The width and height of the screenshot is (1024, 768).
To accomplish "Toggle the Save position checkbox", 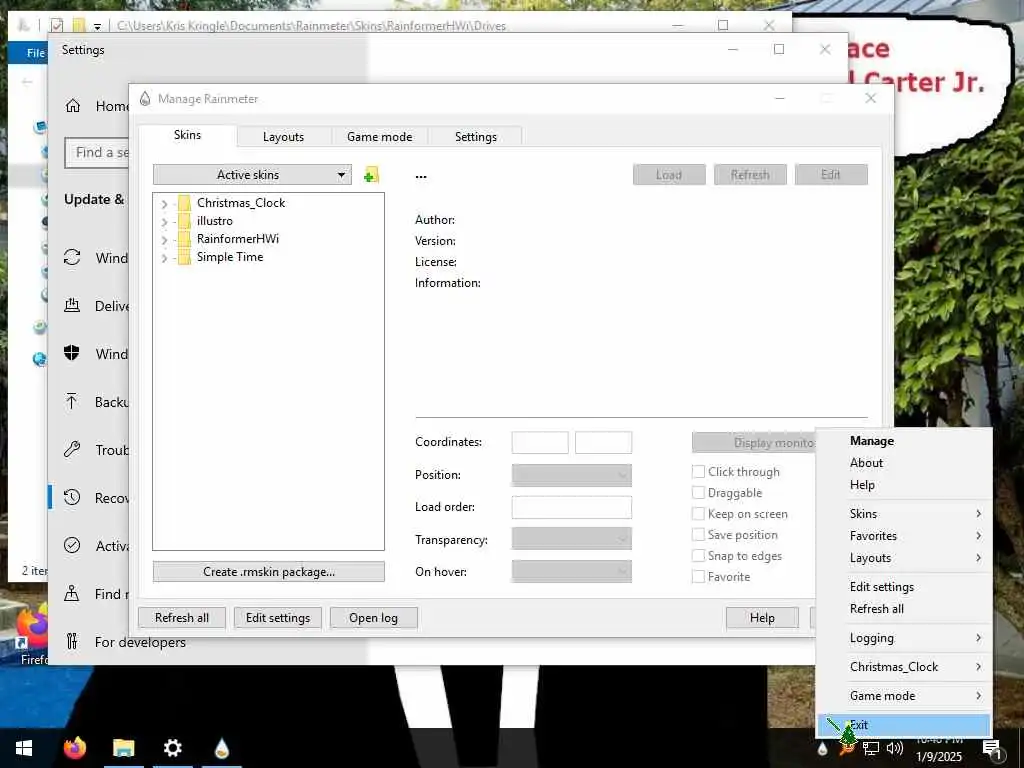I will point(698,534).
